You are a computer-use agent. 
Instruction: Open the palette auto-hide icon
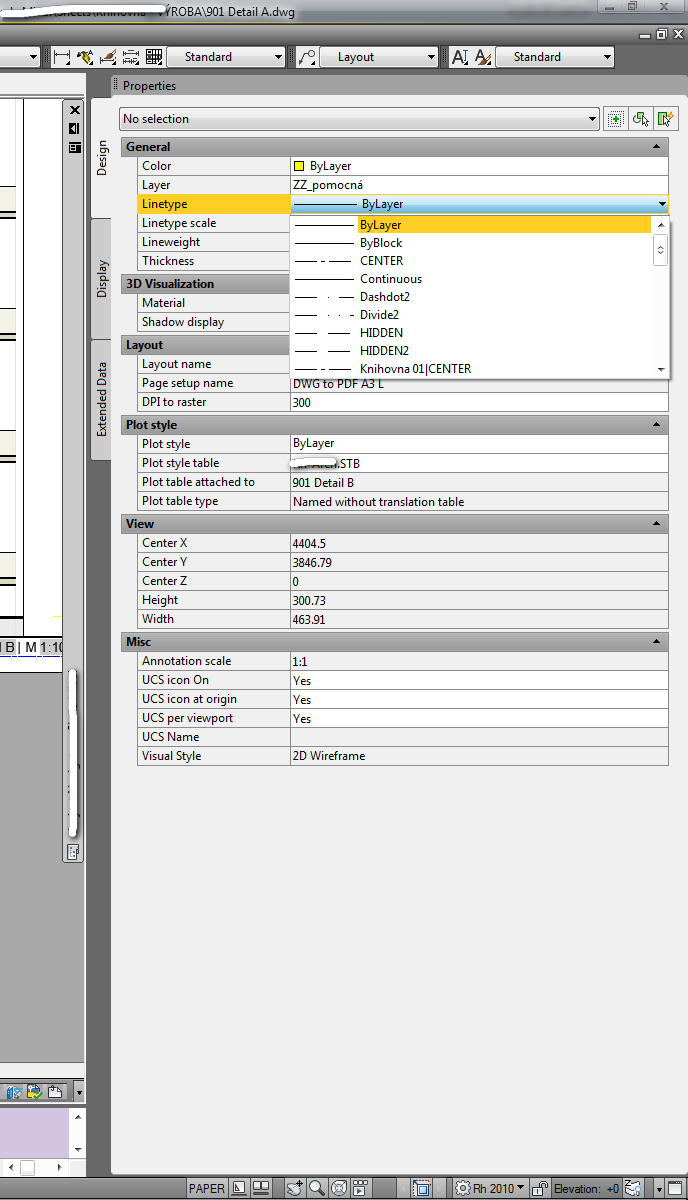pyautogui.click(x=74, y=128)
